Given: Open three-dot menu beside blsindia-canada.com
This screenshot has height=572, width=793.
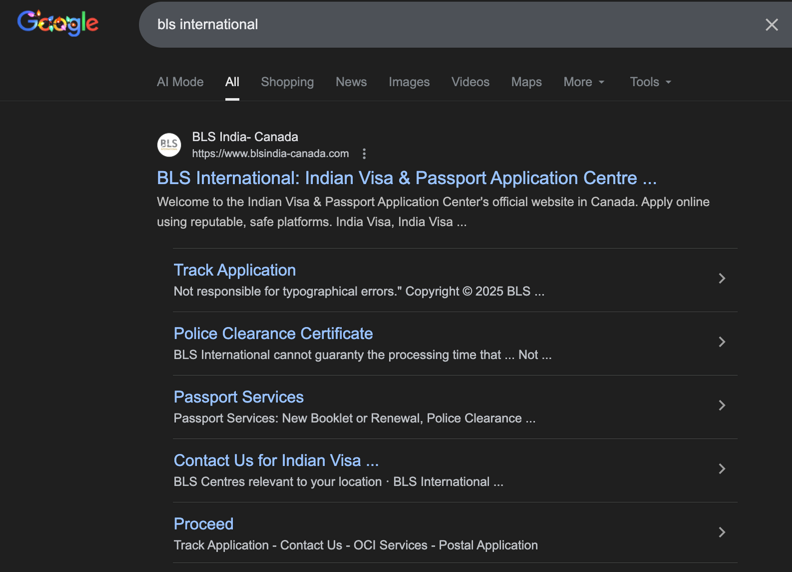Looking at the screenshot, I should tap(364, 154).
